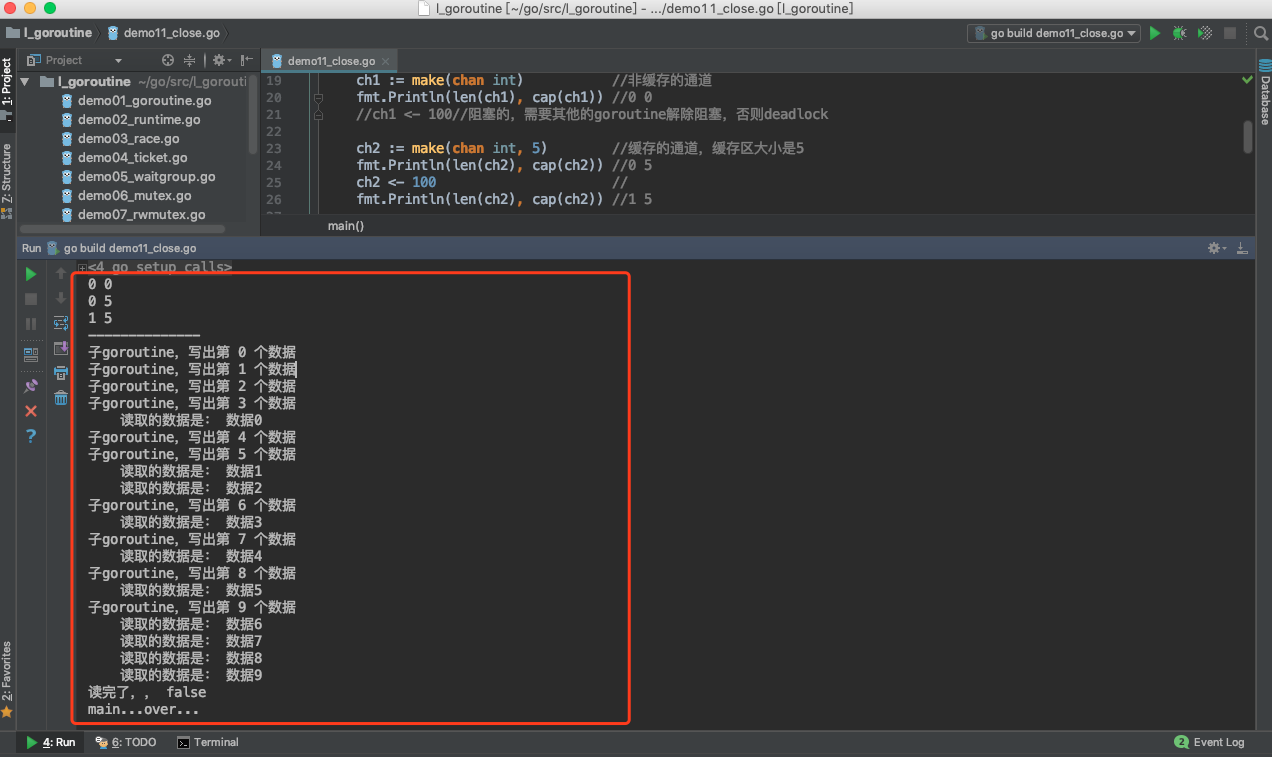Toggle scroll to end of console
Viewport: 1272px width, 757px height.
click(61, 348)
